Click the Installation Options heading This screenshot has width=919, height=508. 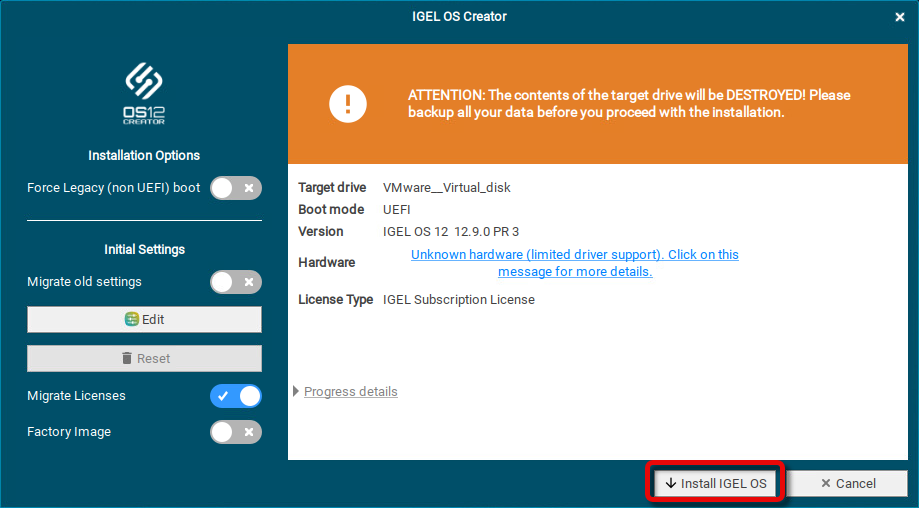tap(144, 155)
